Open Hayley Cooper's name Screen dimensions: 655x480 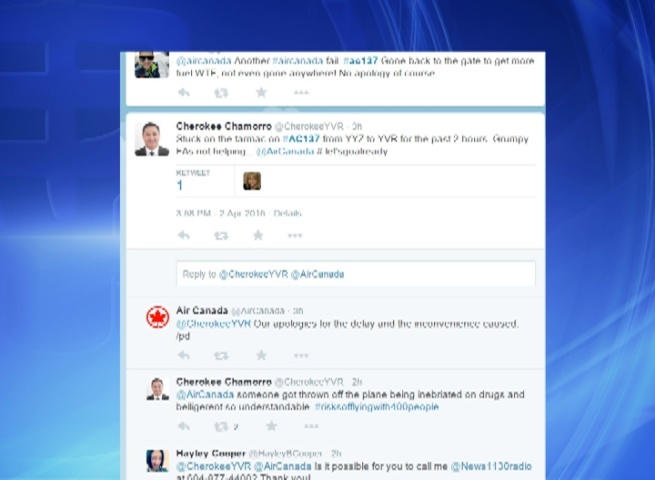[x=211, y=453]
